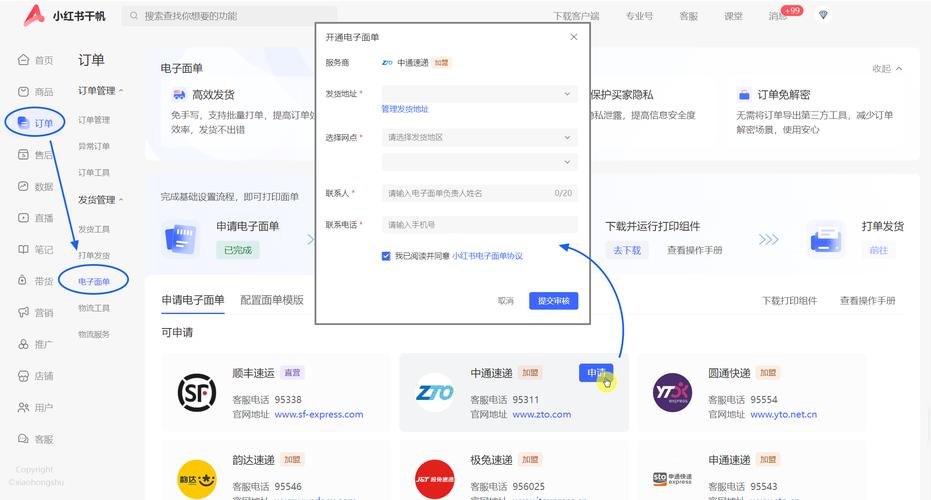Collapse the 发货管理 section
This screenshot has width=931, height=500.
click(100, 200)
